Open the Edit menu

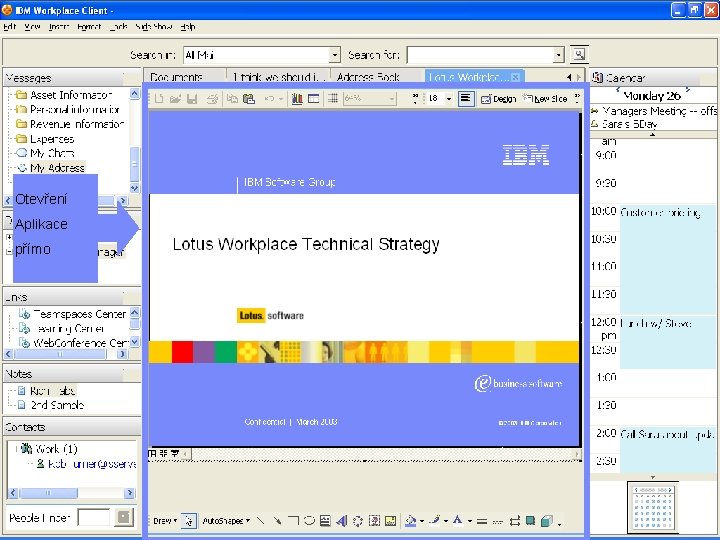pos(9,27)
